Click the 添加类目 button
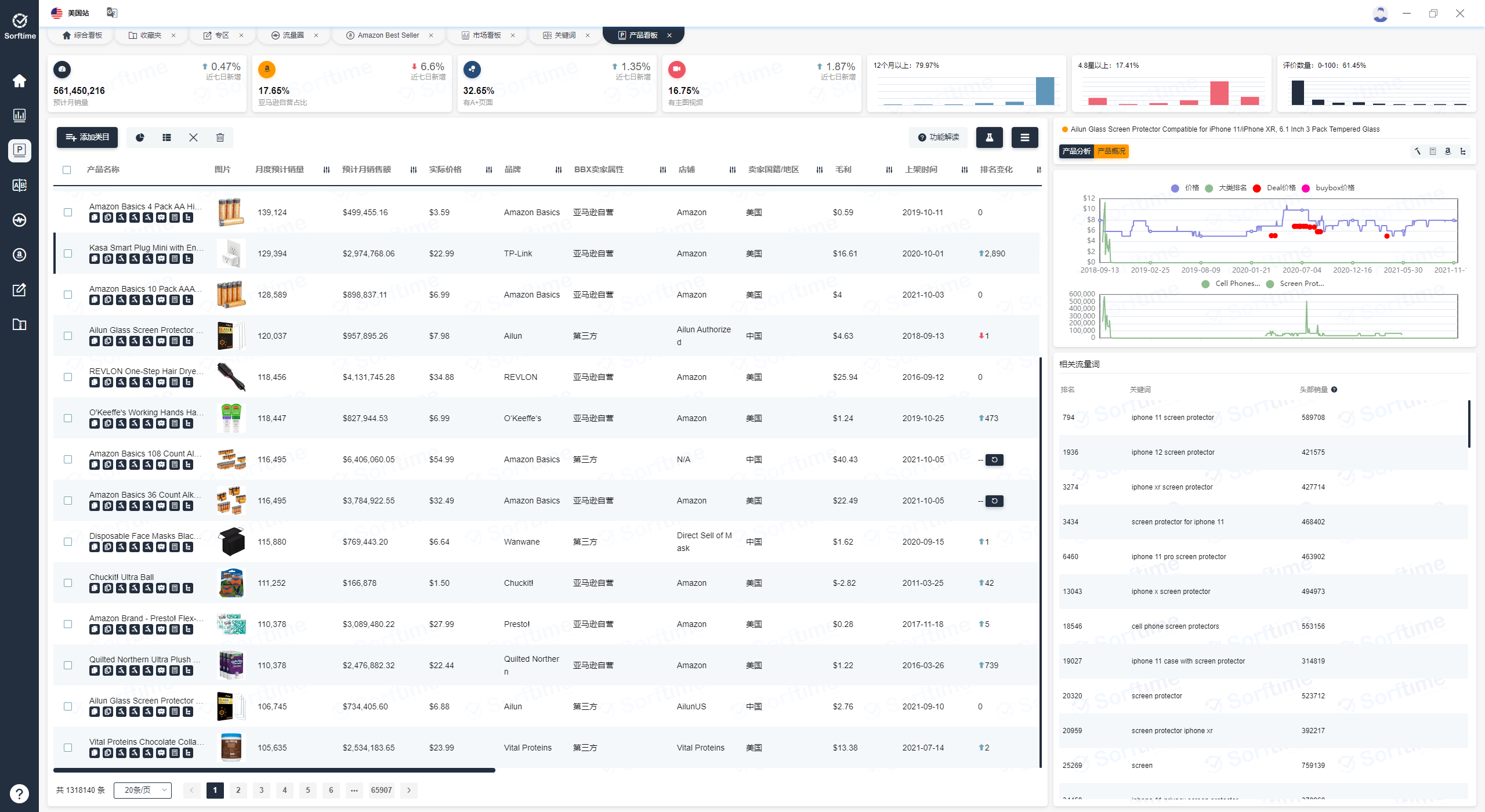 [x=87, y=137]
